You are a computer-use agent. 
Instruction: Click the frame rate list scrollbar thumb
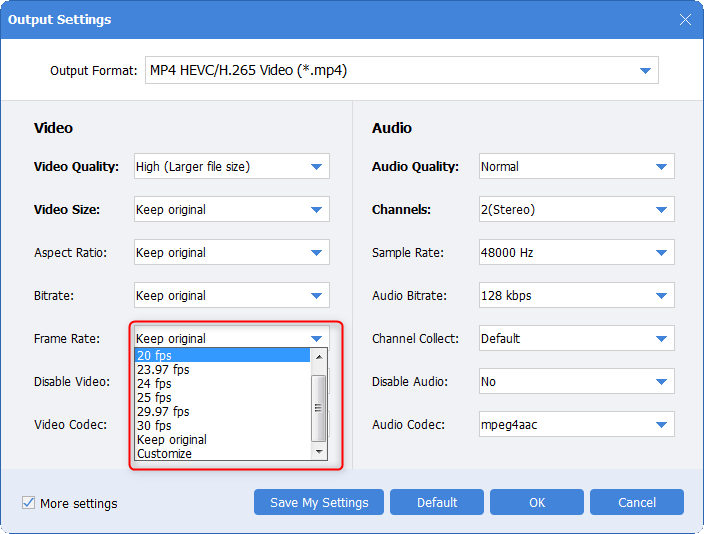[x=319, y=408]
